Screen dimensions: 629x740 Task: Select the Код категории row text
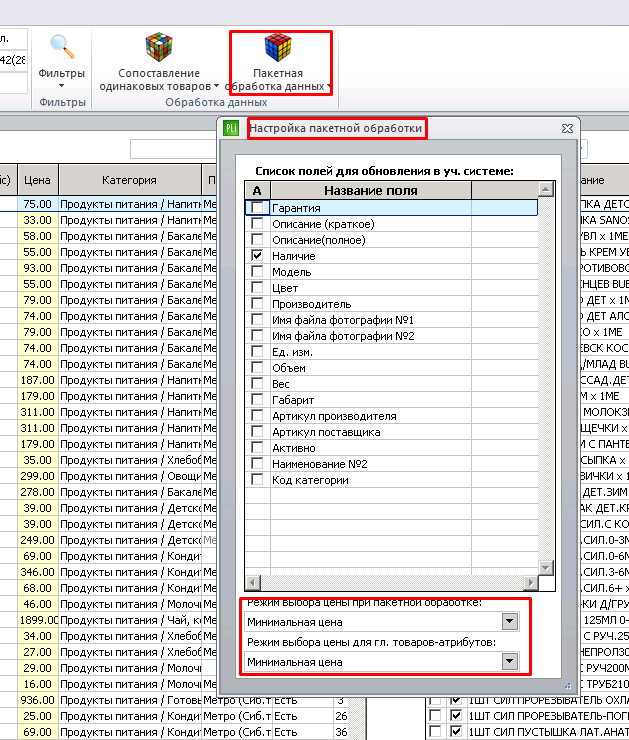click(310, 480)
